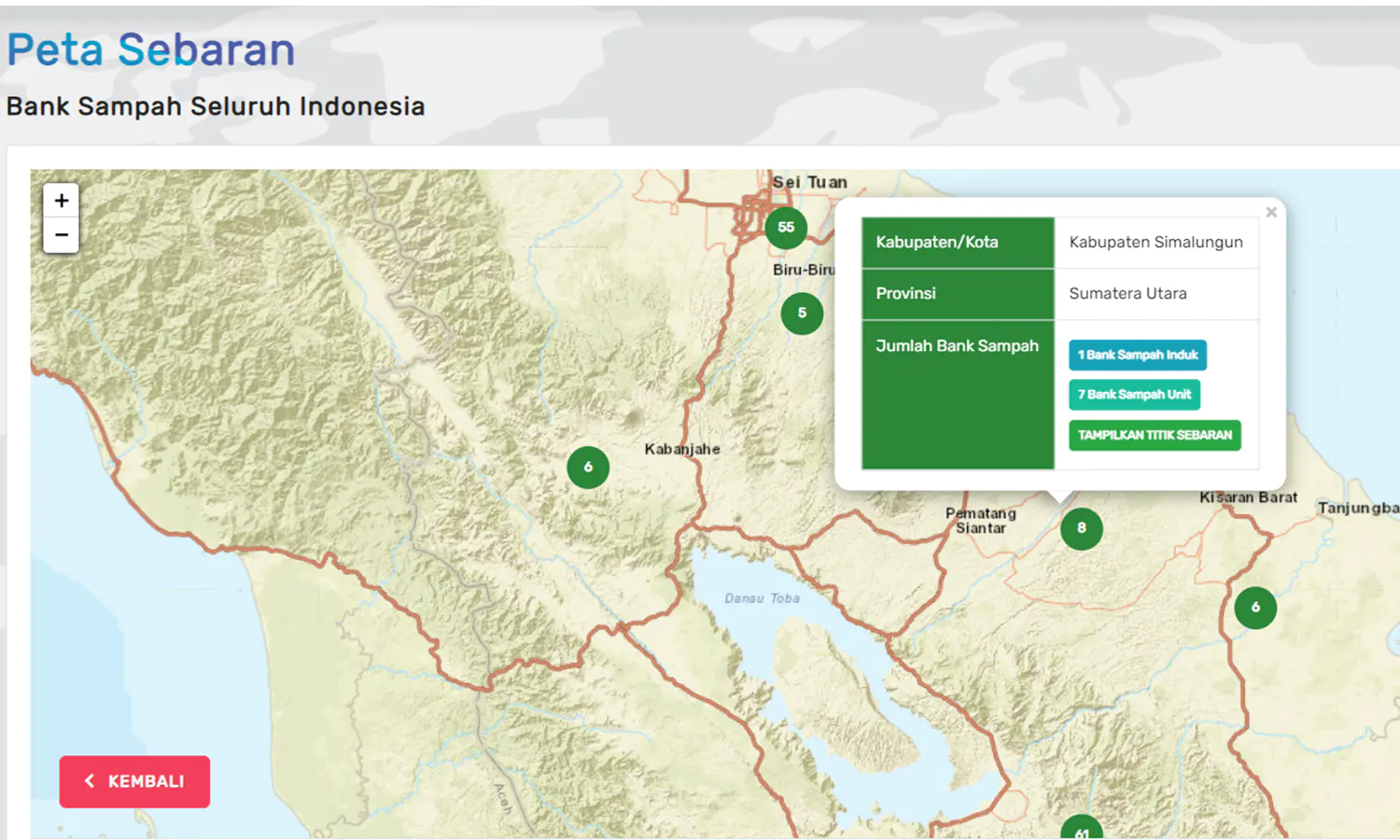Screen dimensions: 1400x840
Task: Click the cluster marker labeled 8
Action: tap(1081, 528)
